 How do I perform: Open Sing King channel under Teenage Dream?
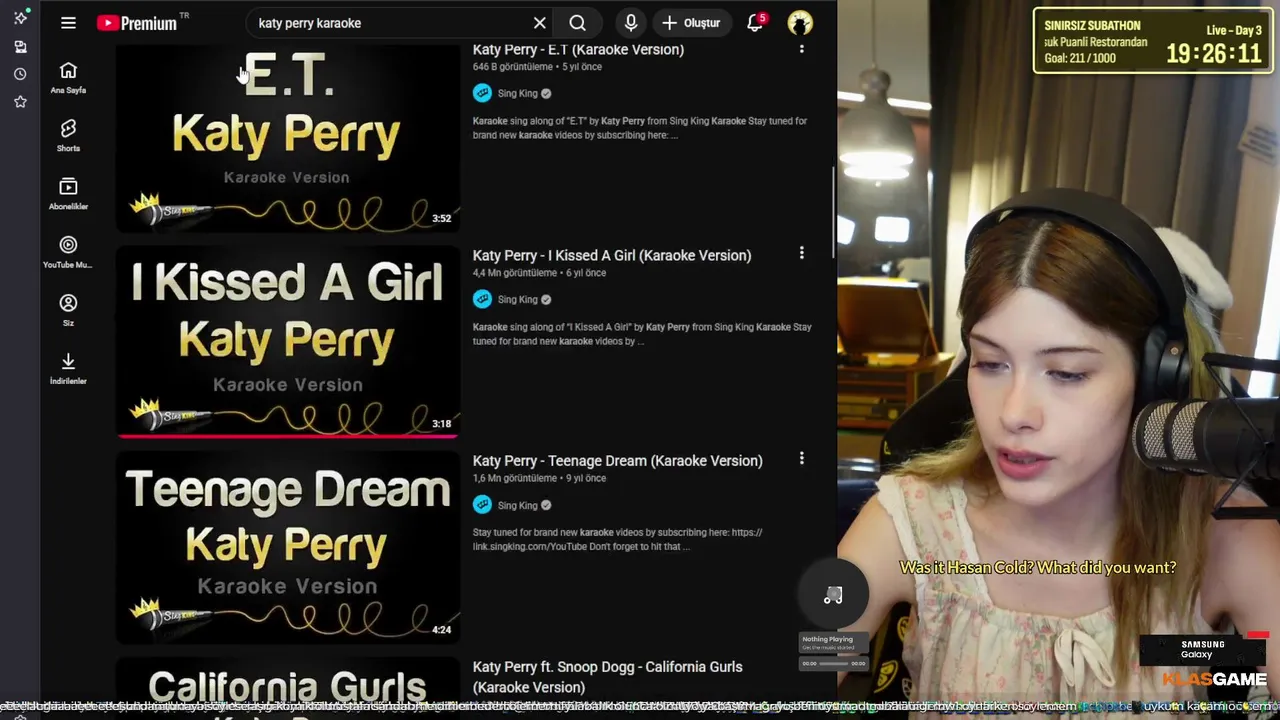(517, 505)
